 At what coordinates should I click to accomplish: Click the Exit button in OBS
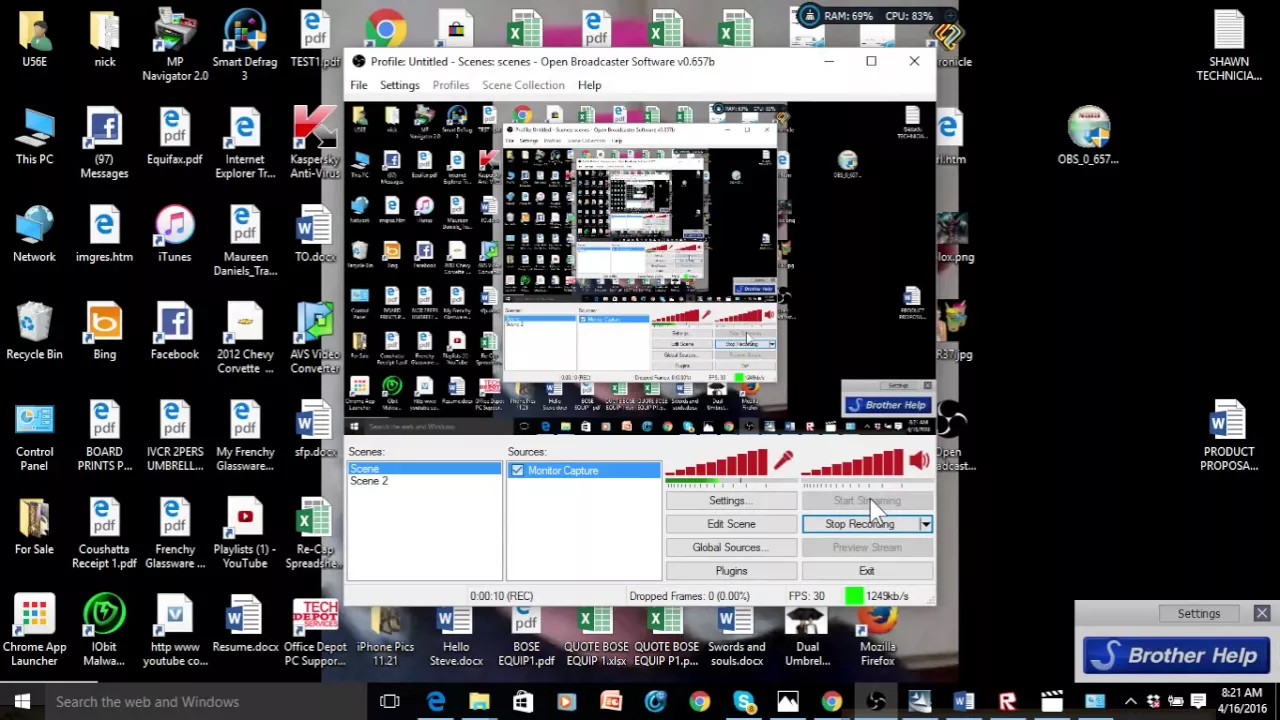[867, 571]
